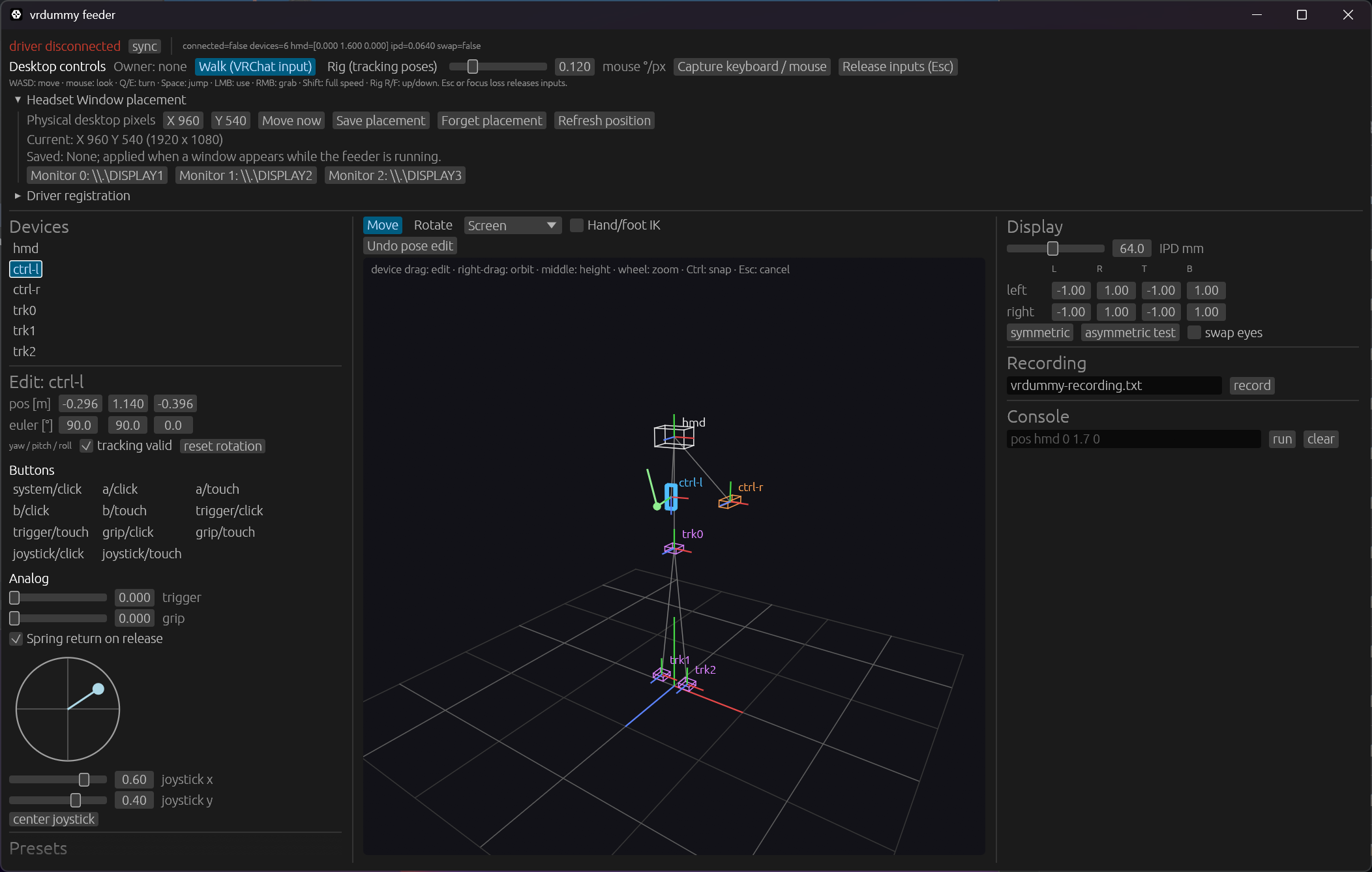The image size is (1372, 872).
Task: Select the trk2 tracker marker in viewport
Action: pyautogui.click(x=687, y=684)
